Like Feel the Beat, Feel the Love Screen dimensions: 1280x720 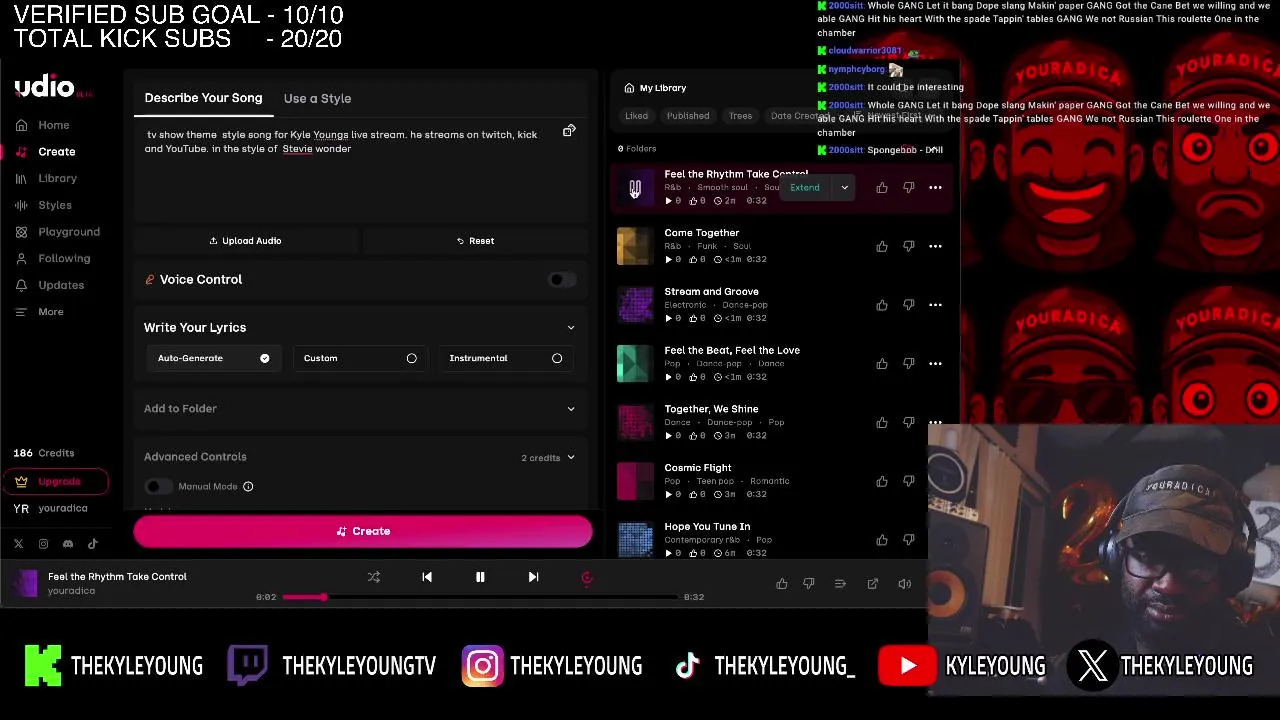pyautogui.click(x=882, y=364)
